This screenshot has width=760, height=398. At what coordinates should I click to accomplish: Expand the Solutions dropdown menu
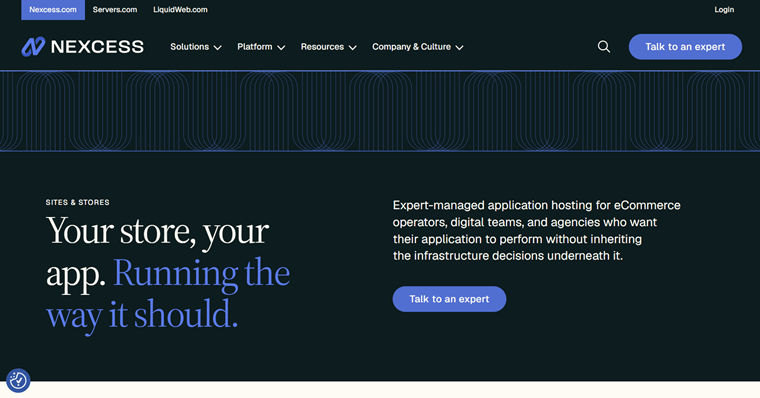(x=196, y=47)
